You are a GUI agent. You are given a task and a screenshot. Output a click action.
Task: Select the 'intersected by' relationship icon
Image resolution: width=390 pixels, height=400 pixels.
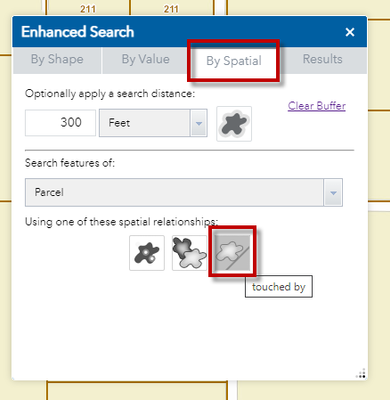189,253
